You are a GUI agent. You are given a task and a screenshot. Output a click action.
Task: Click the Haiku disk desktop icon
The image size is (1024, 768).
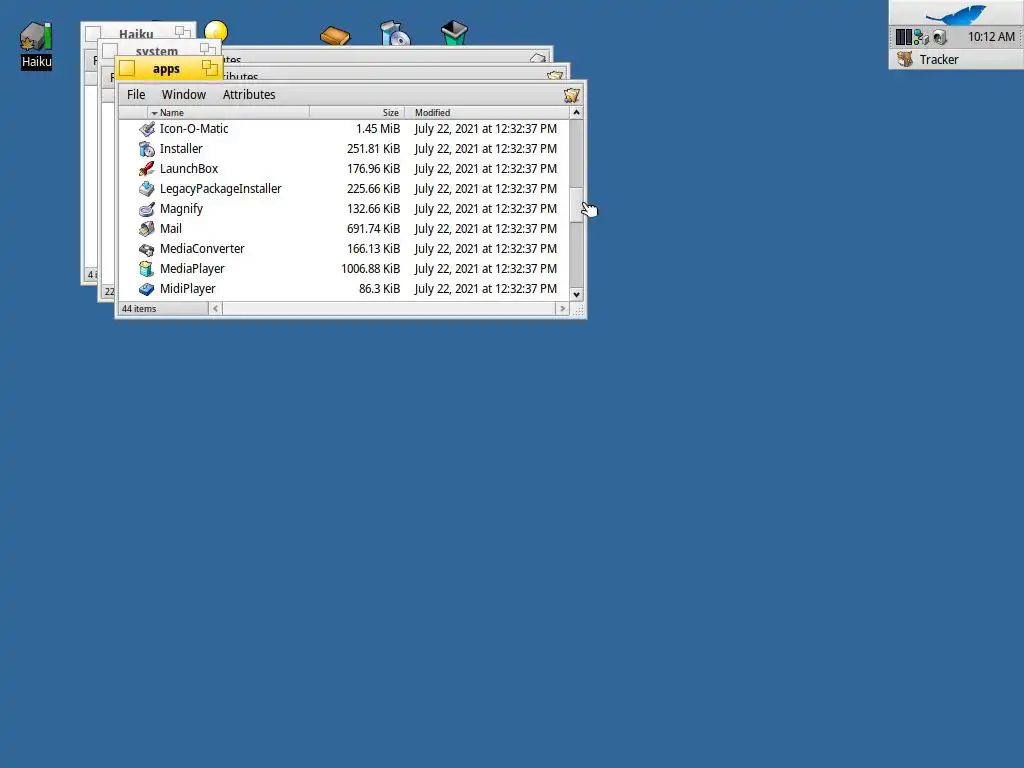36,36
